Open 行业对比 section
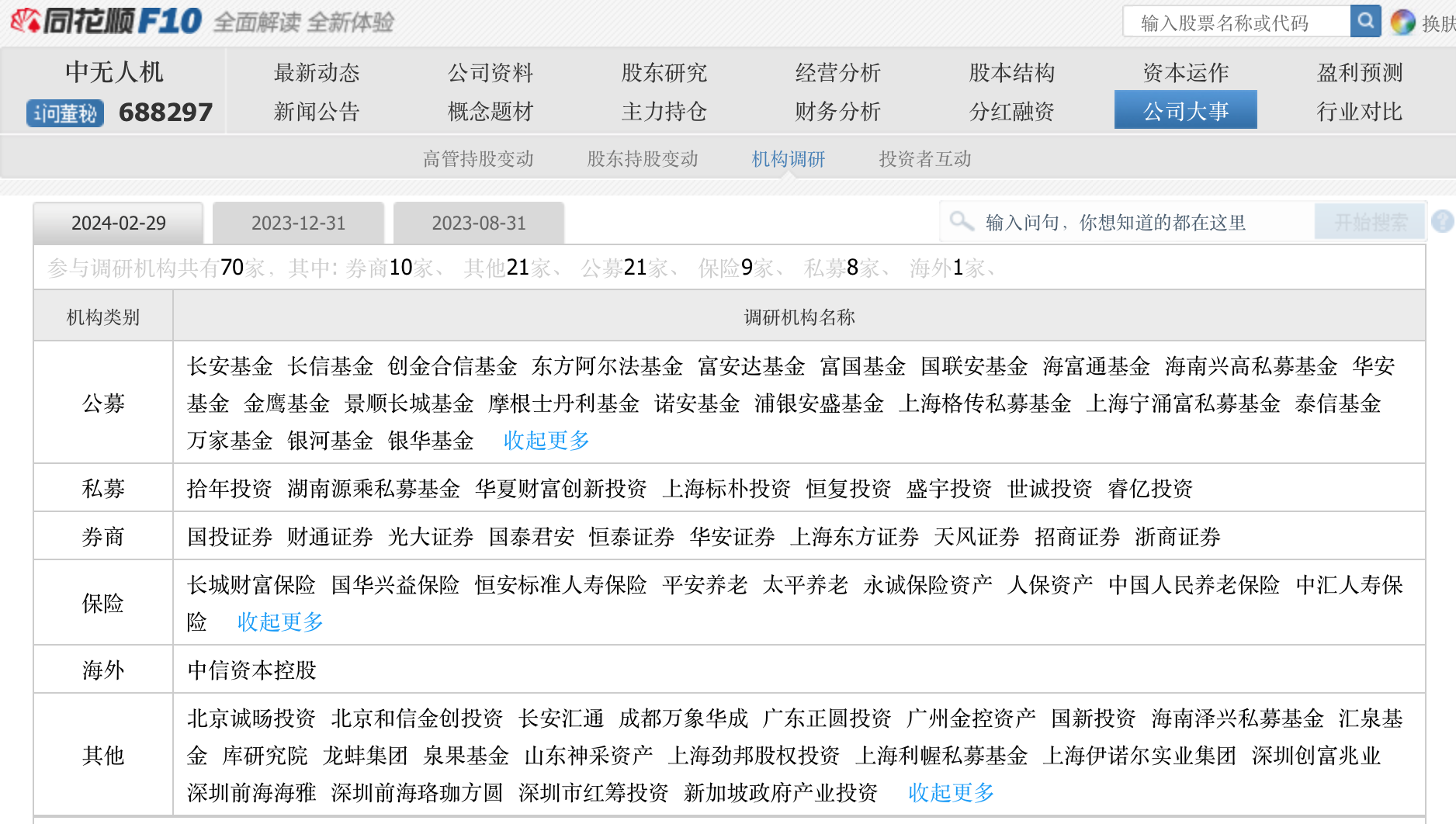This screenshot has width=1456, height=824. click(x=1360, y=112)
